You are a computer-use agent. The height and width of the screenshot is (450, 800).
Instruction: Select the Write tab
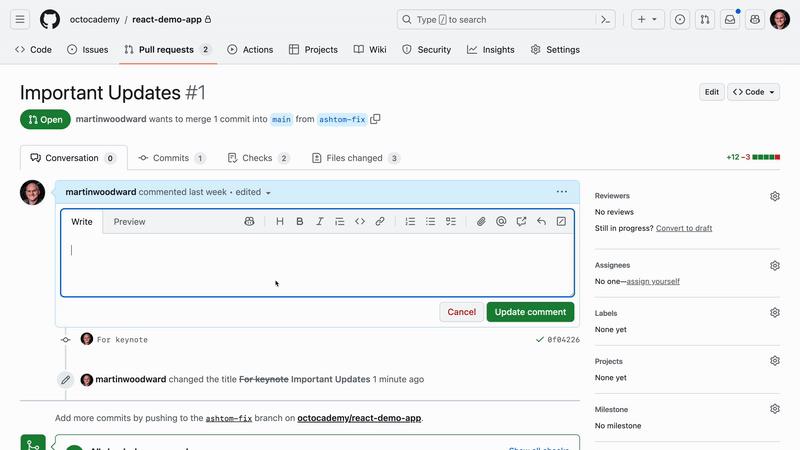82,221
